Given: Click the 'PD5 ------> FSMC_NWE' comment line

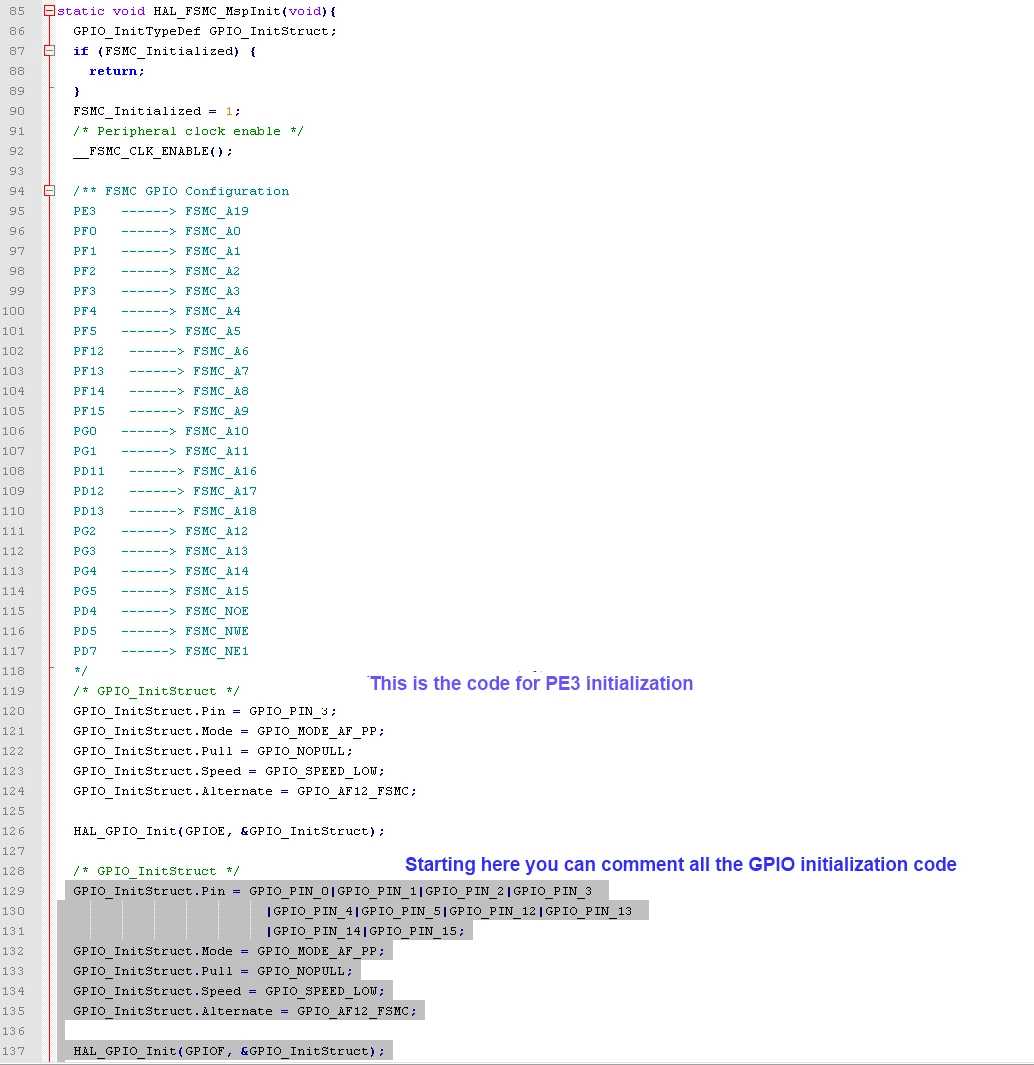Looking at the screenshot, I should 161,632.
